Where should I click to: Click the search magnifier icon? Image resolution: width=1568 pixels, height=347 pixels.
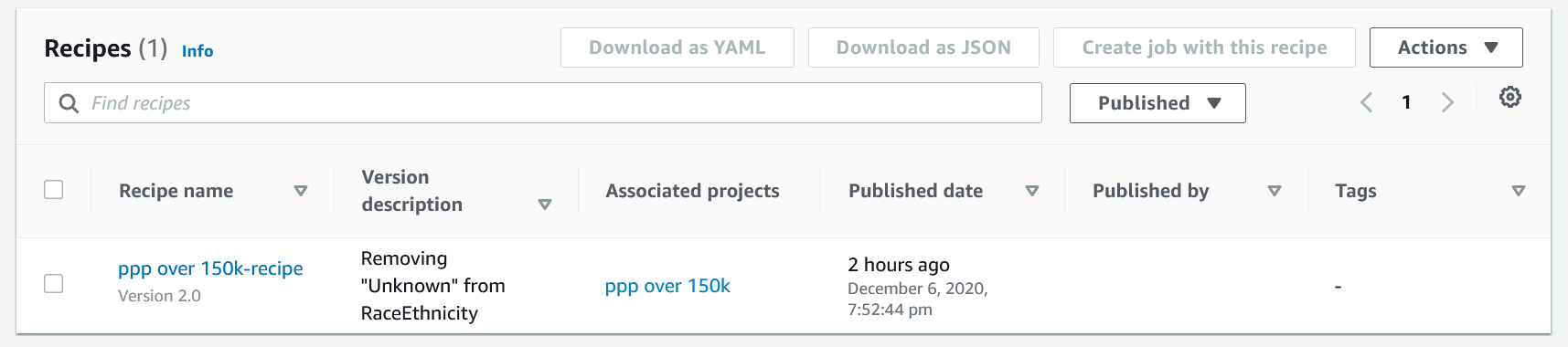[69, 103]
